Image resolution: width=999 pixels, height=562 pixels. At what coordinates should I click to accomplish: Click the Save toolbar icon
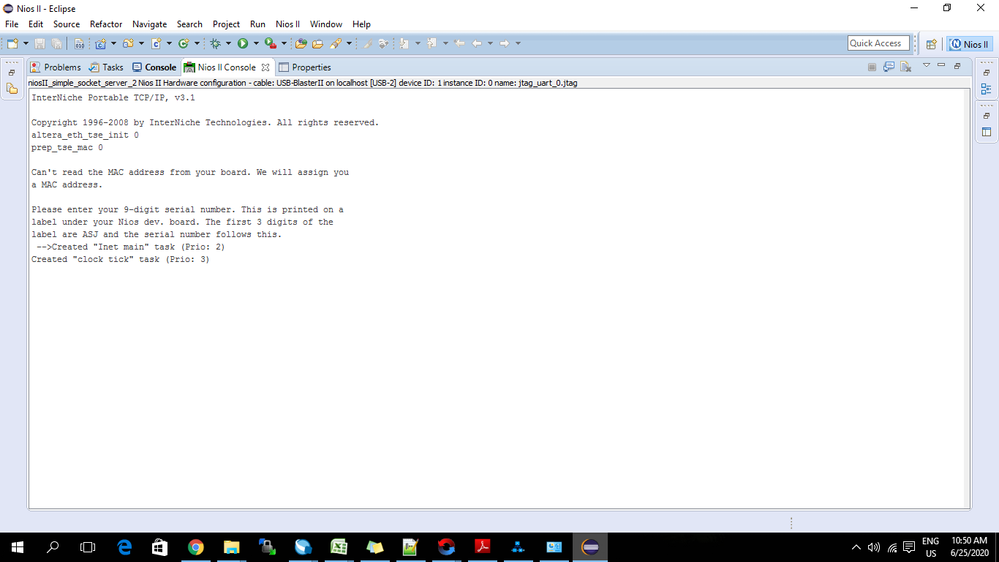[x=40, y=43]
